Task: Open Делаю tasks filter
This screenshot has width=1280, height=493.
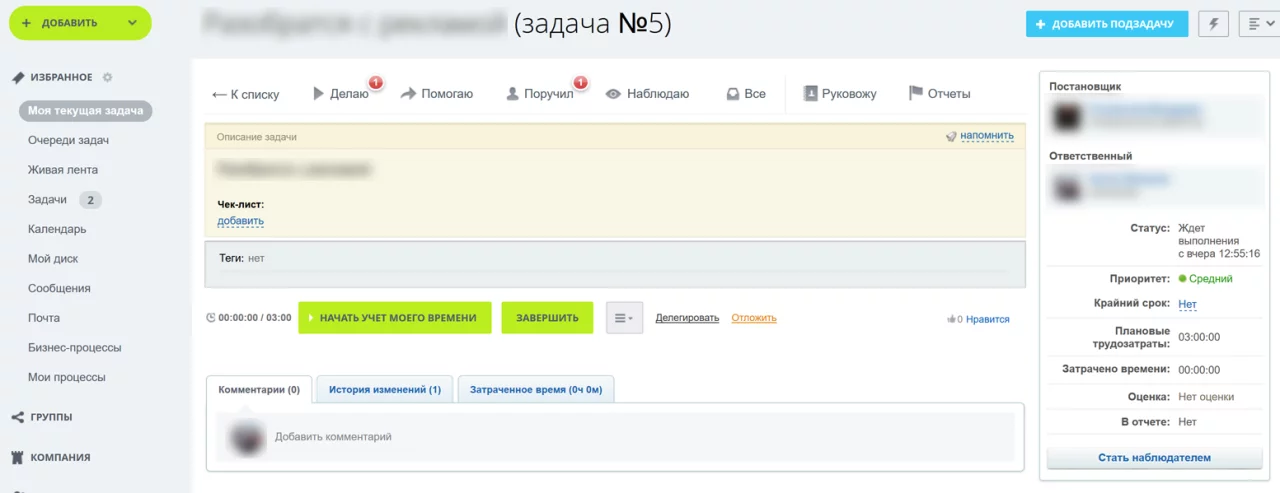Action: [x=341, y=94]
